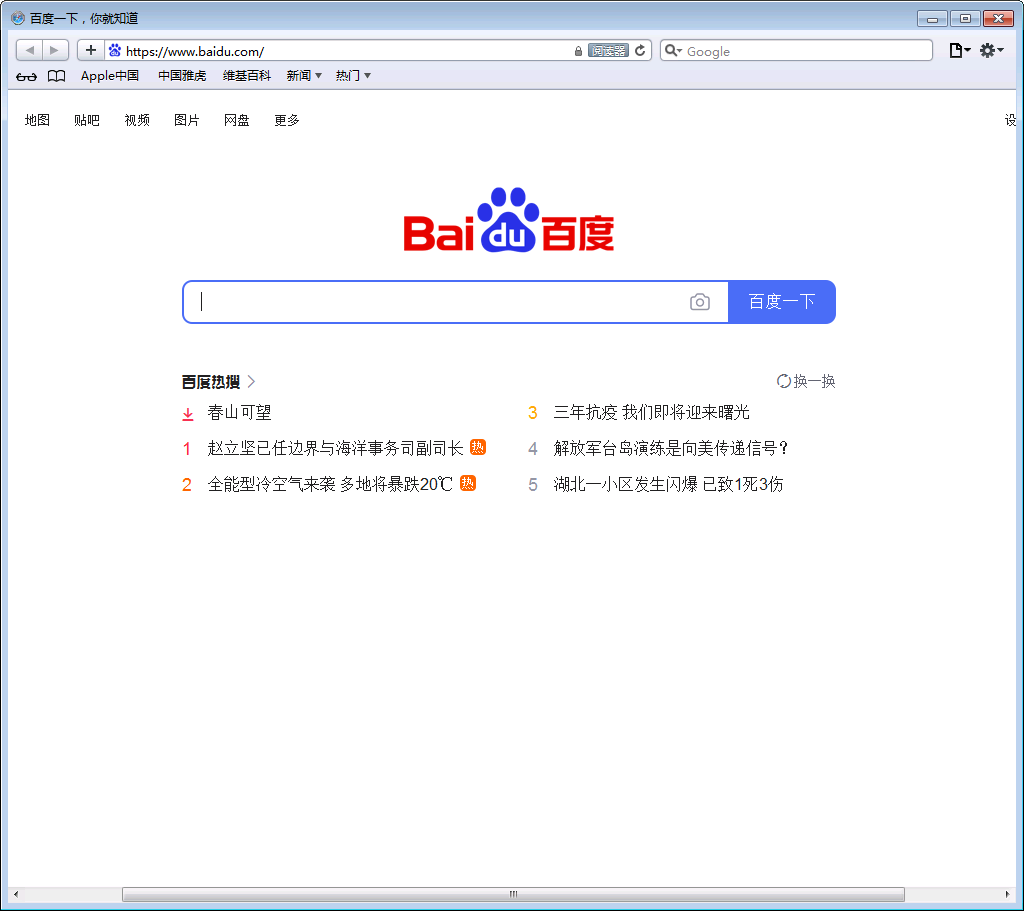The height and width of the screenshot is (911, 1024).
Task: Open hot search 解放军台岛演练是向美传递信号?
Action: [x=671, y=449]
